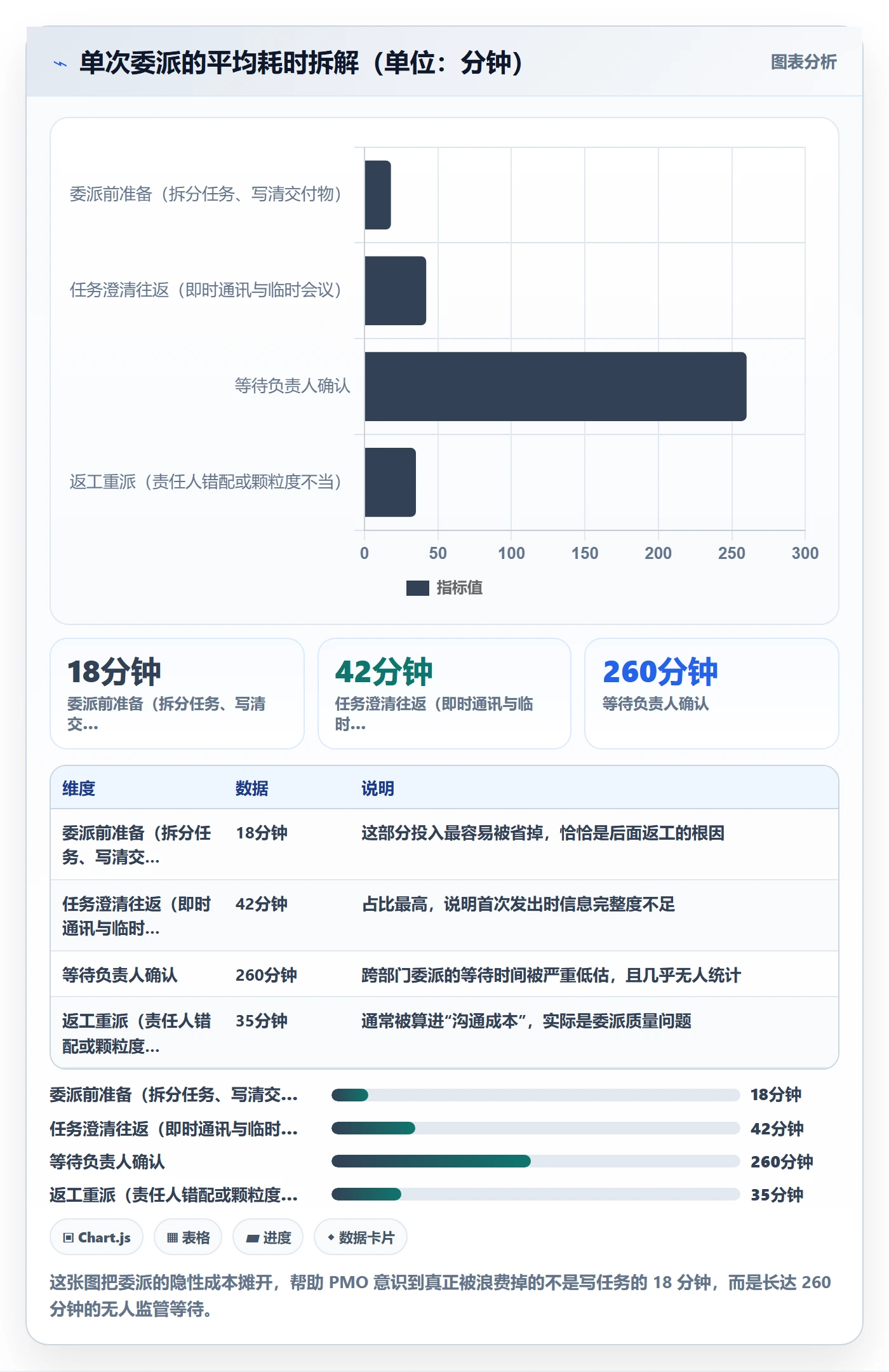Click the 维度 column header
Viewport: 889px width, 1372px height.
click(x=79, y=788)
